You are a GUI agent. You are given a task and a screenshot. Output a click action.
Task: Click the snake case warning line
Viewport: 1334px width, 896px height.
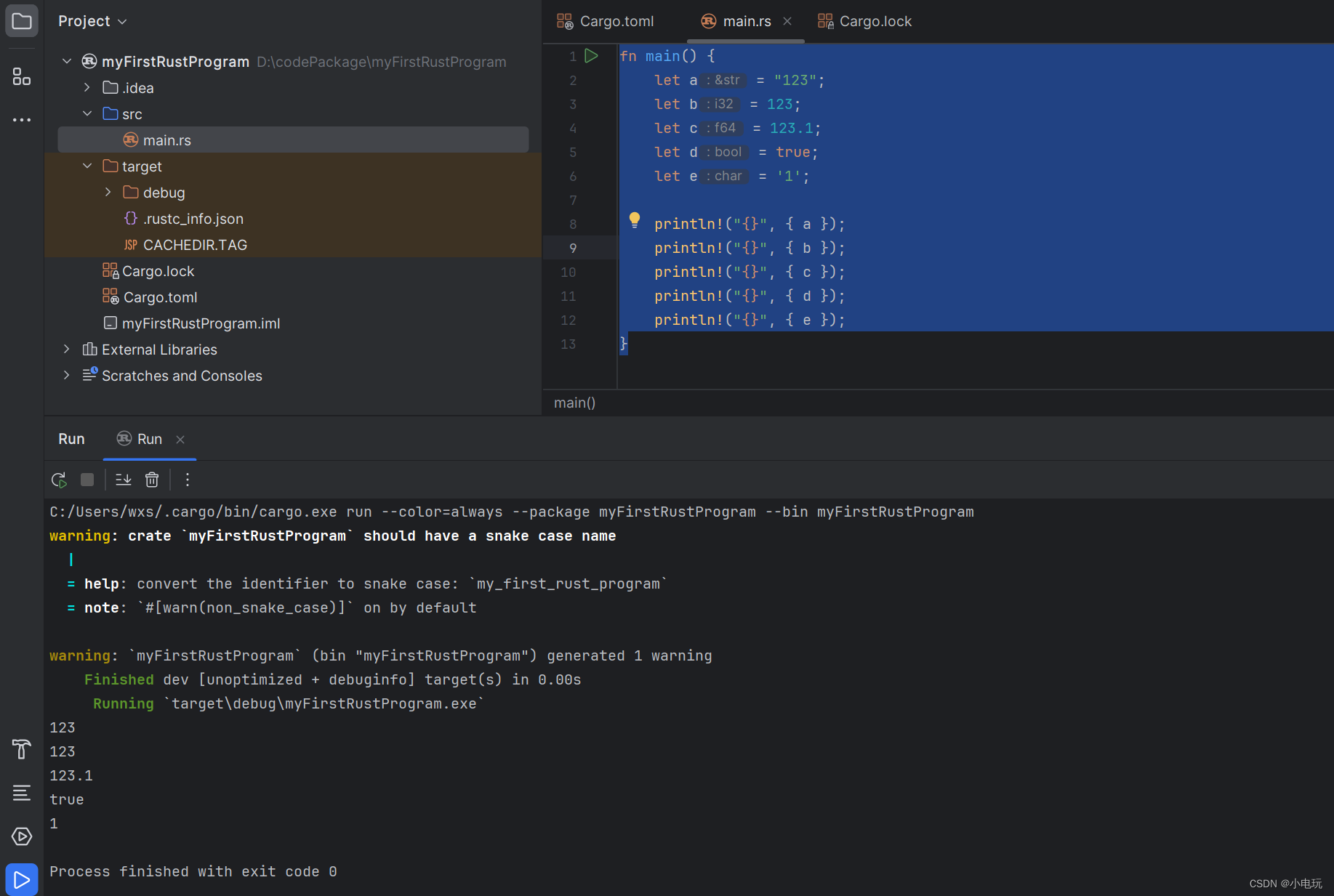tap(333, 536)
